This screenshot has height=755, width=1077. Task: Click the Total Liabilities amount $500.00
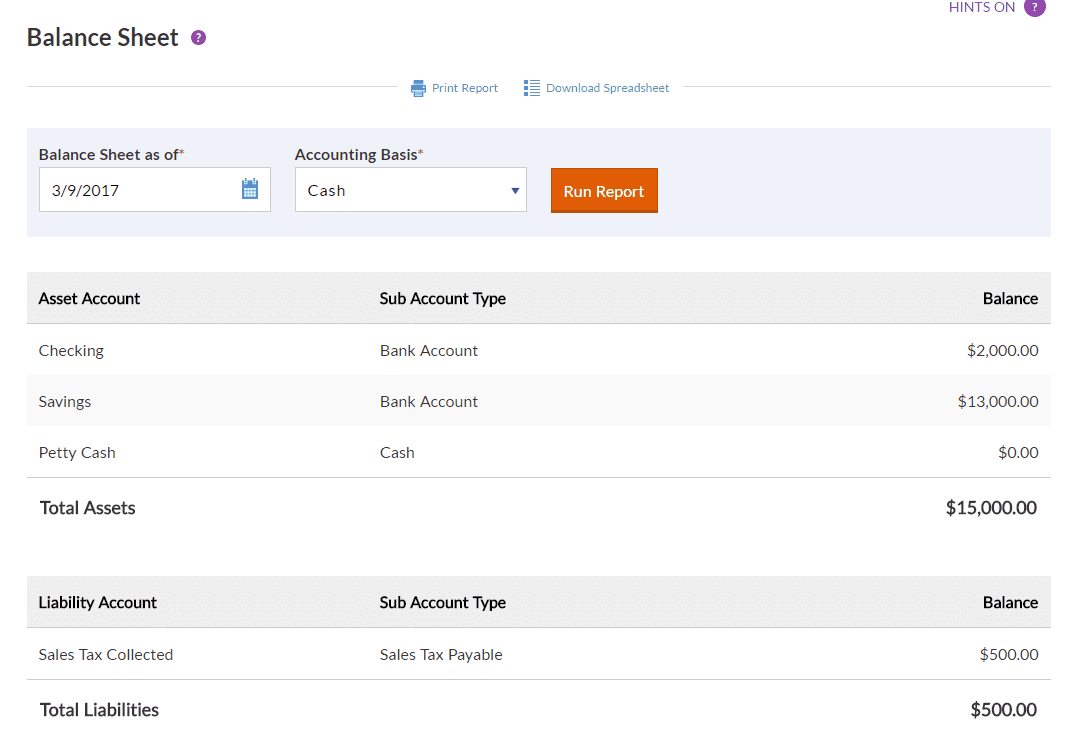point(1003,710)
